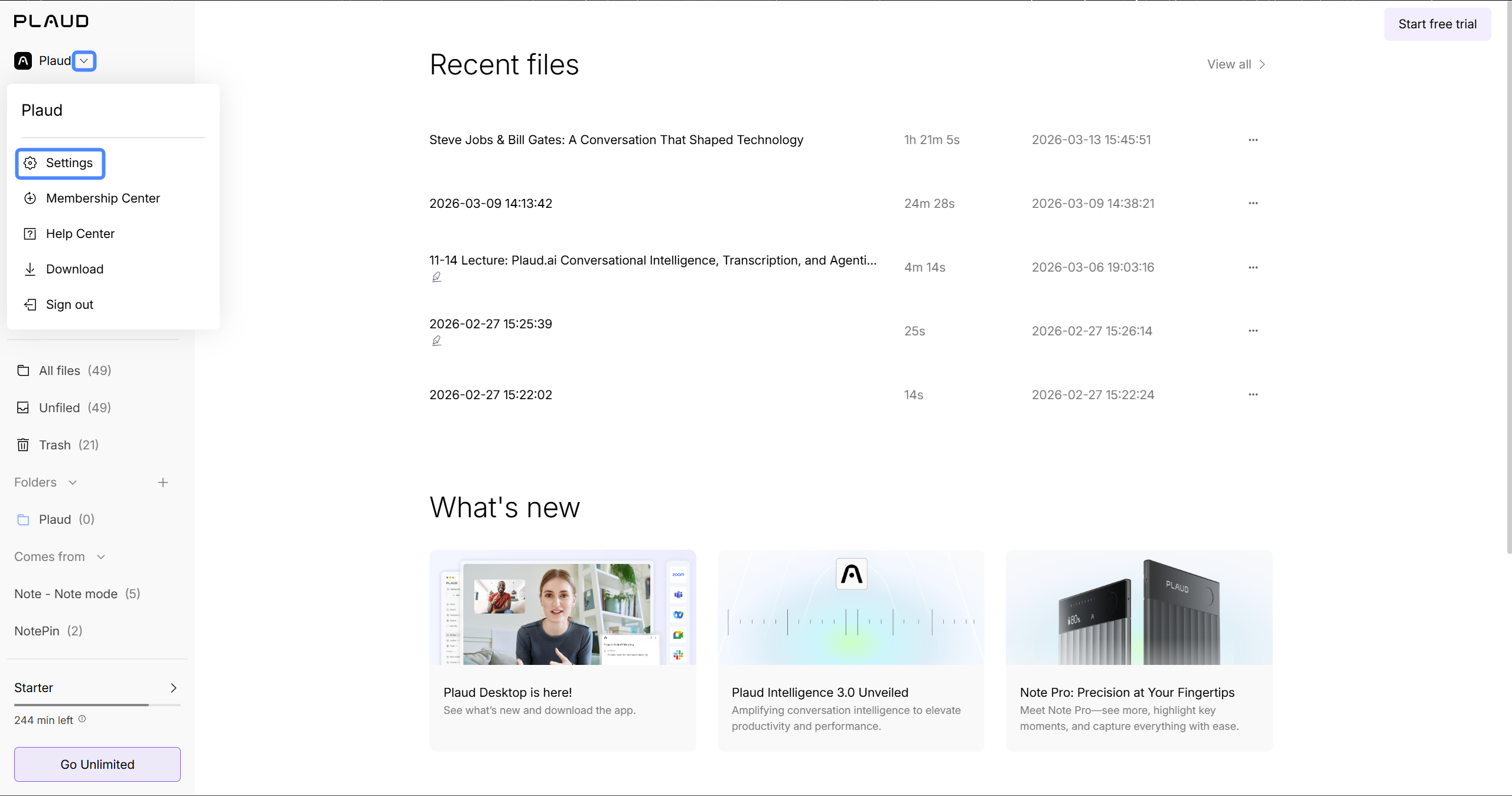Open Steve Jobs & Bill Gates recording
This screenshot has width=1512, height=796.
pos(616,140)
